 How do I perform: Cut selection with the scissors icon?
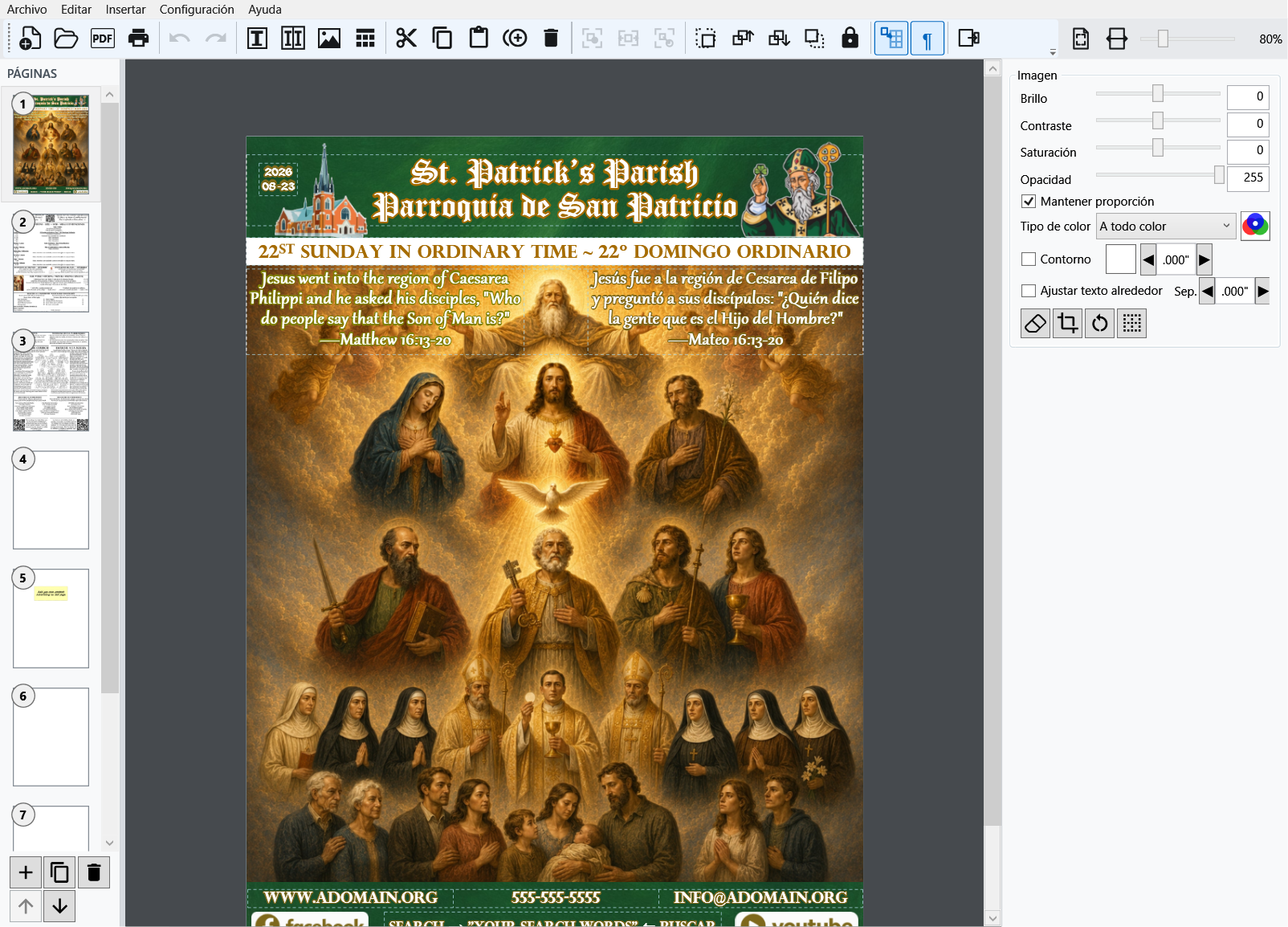pos(406,38)
